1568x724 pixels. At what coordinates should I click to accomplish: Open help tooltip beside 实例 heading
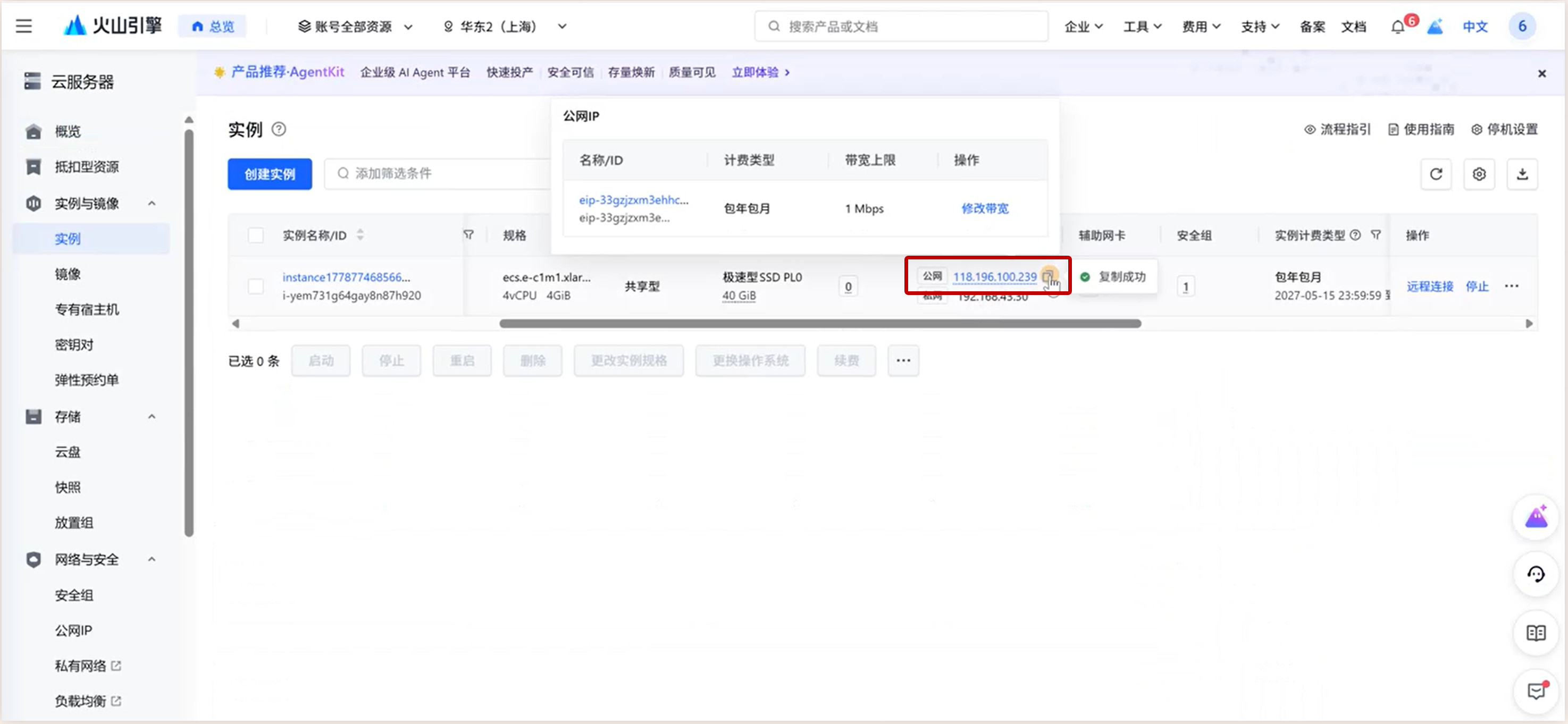point(279,129)
